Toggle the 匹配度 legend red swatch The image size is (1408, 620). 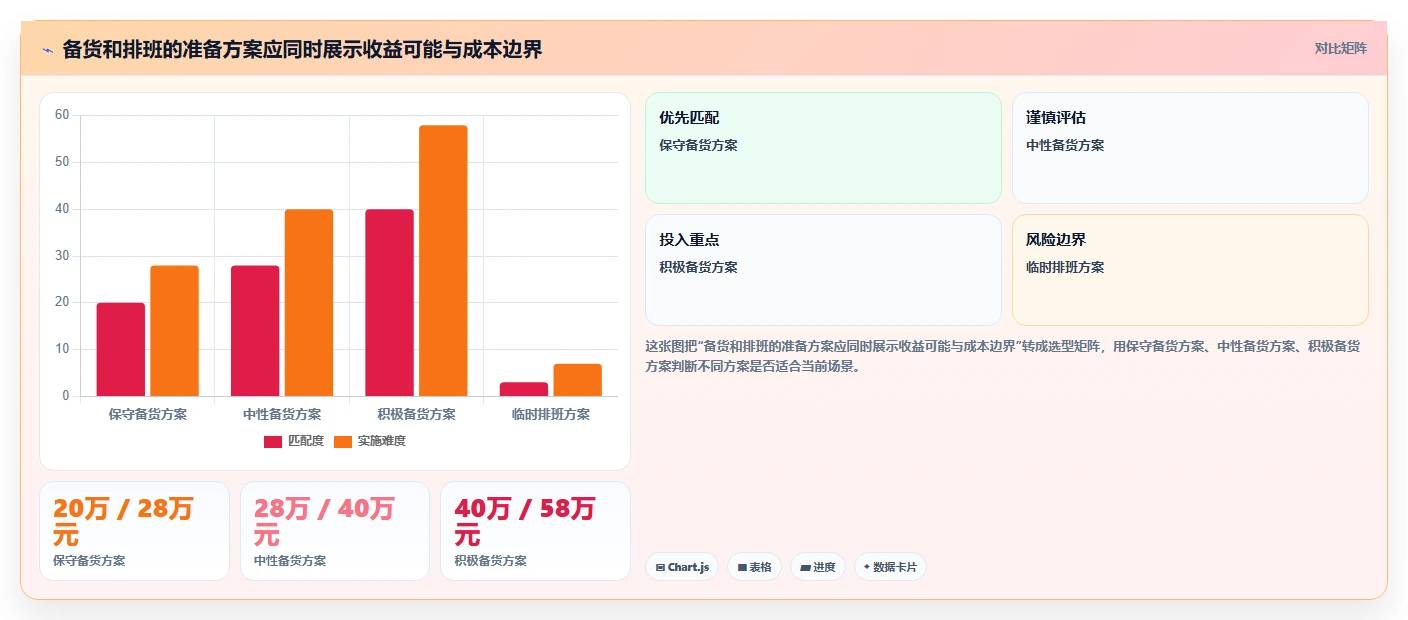tap(273, 441)
